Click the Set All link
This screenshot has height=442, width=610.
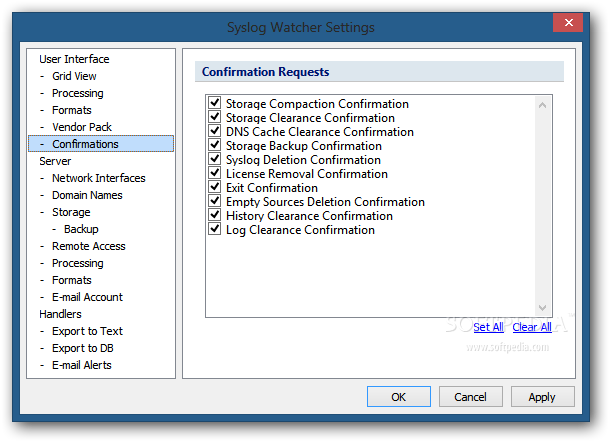488,327
